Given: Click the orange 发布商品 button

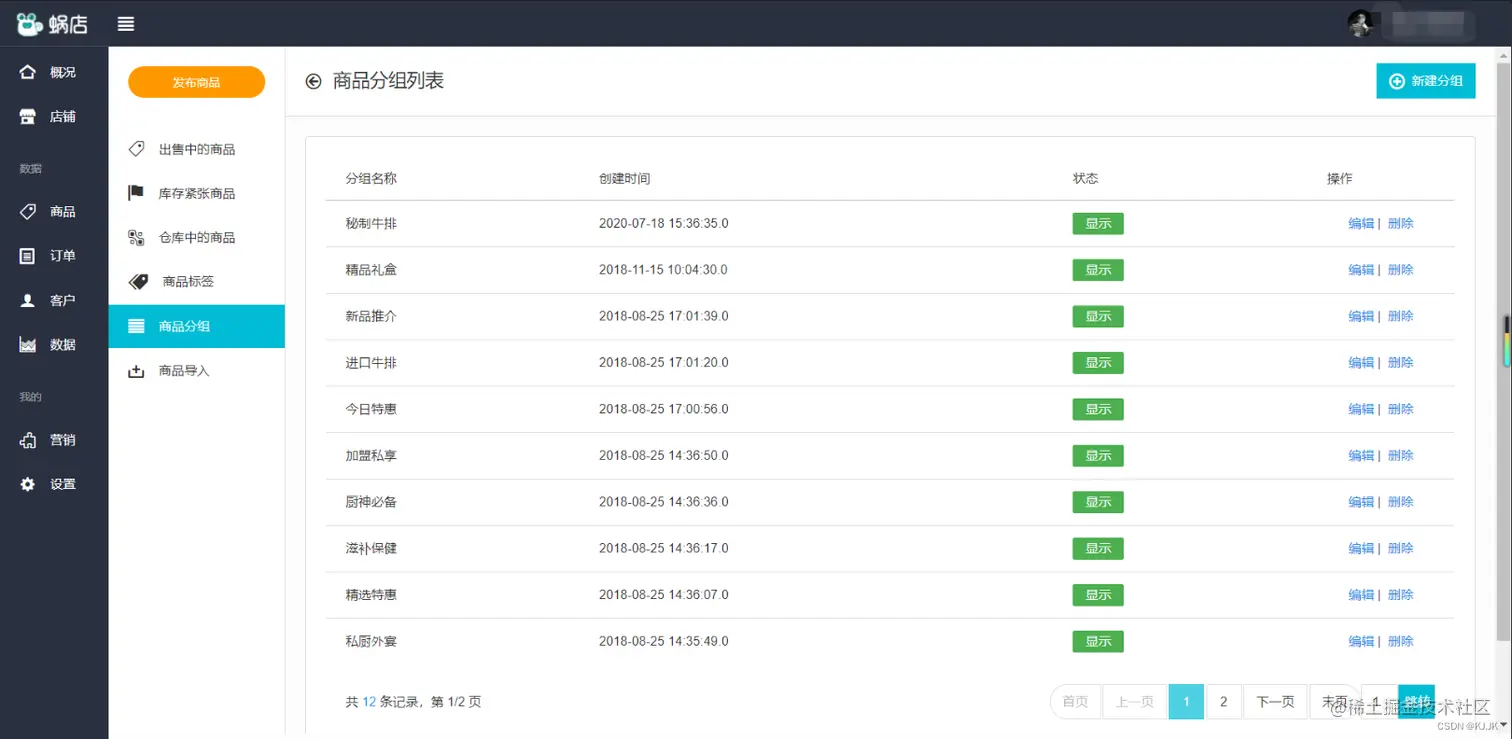Looking at the screenshot, I should tap(196, 82).
